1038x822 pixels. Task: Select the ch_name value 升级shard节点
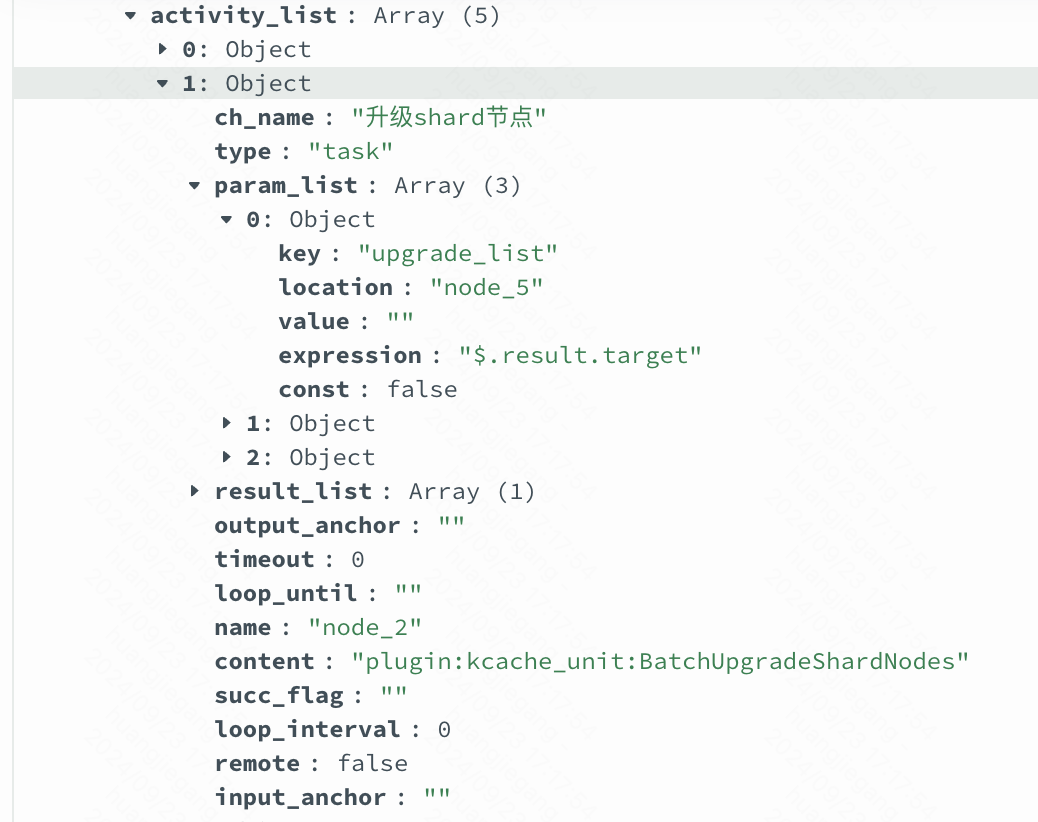tap(449, 117)
